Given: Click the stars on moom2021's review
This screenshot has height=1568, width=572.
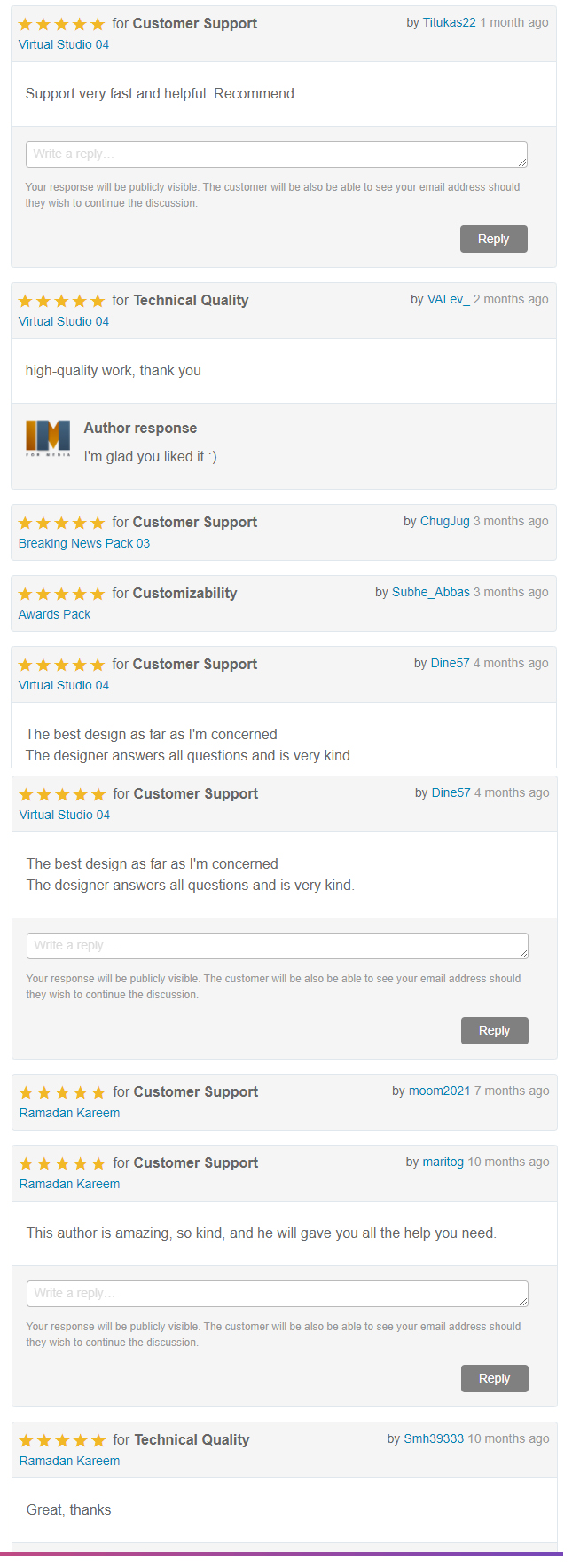Looking at the screenshot, I should [x=62, y=1092].
